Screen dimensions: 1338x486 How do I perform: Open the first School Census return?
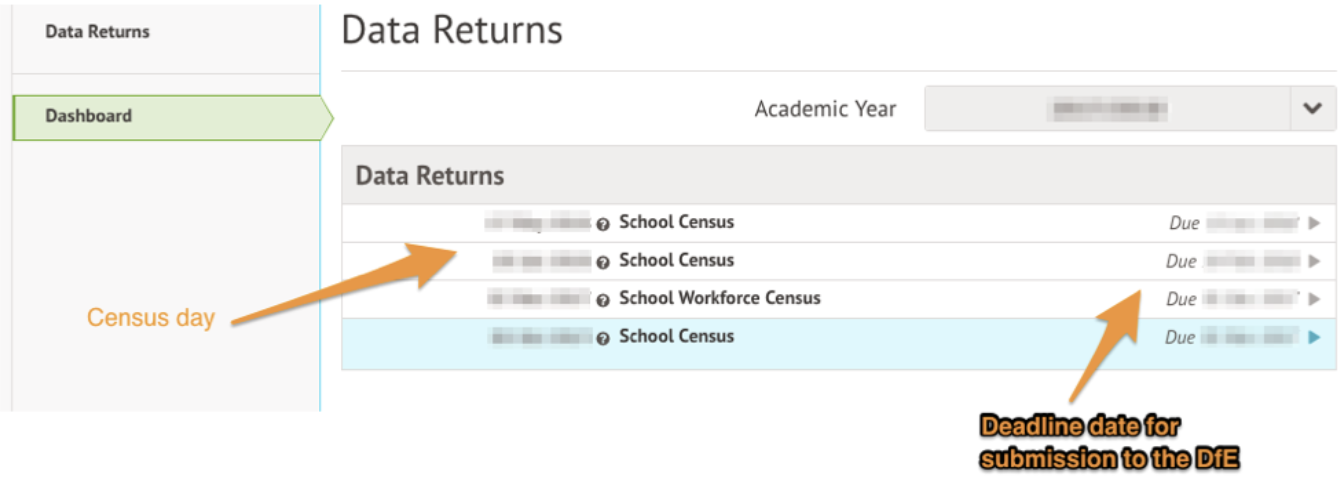tap(677, 222)
